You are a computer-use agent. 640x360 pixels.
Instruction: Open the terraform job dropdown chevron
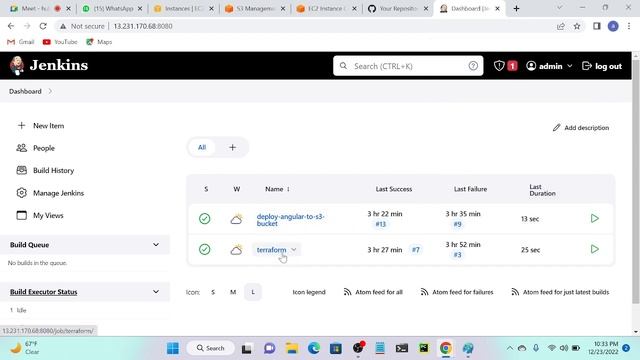coord(293,249)
